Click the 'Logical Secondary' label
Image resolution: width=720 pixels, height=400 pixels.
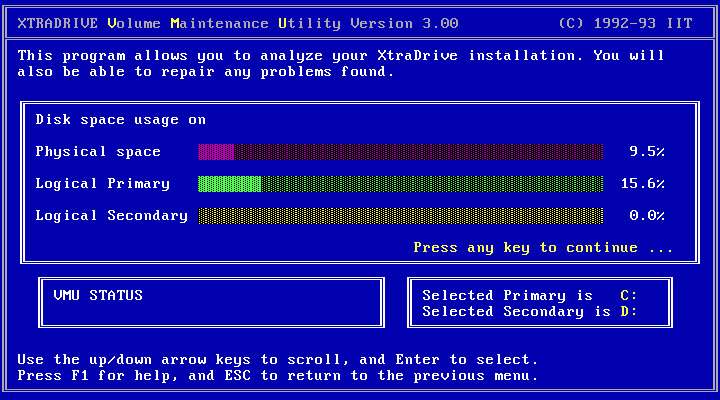[112, 216]
